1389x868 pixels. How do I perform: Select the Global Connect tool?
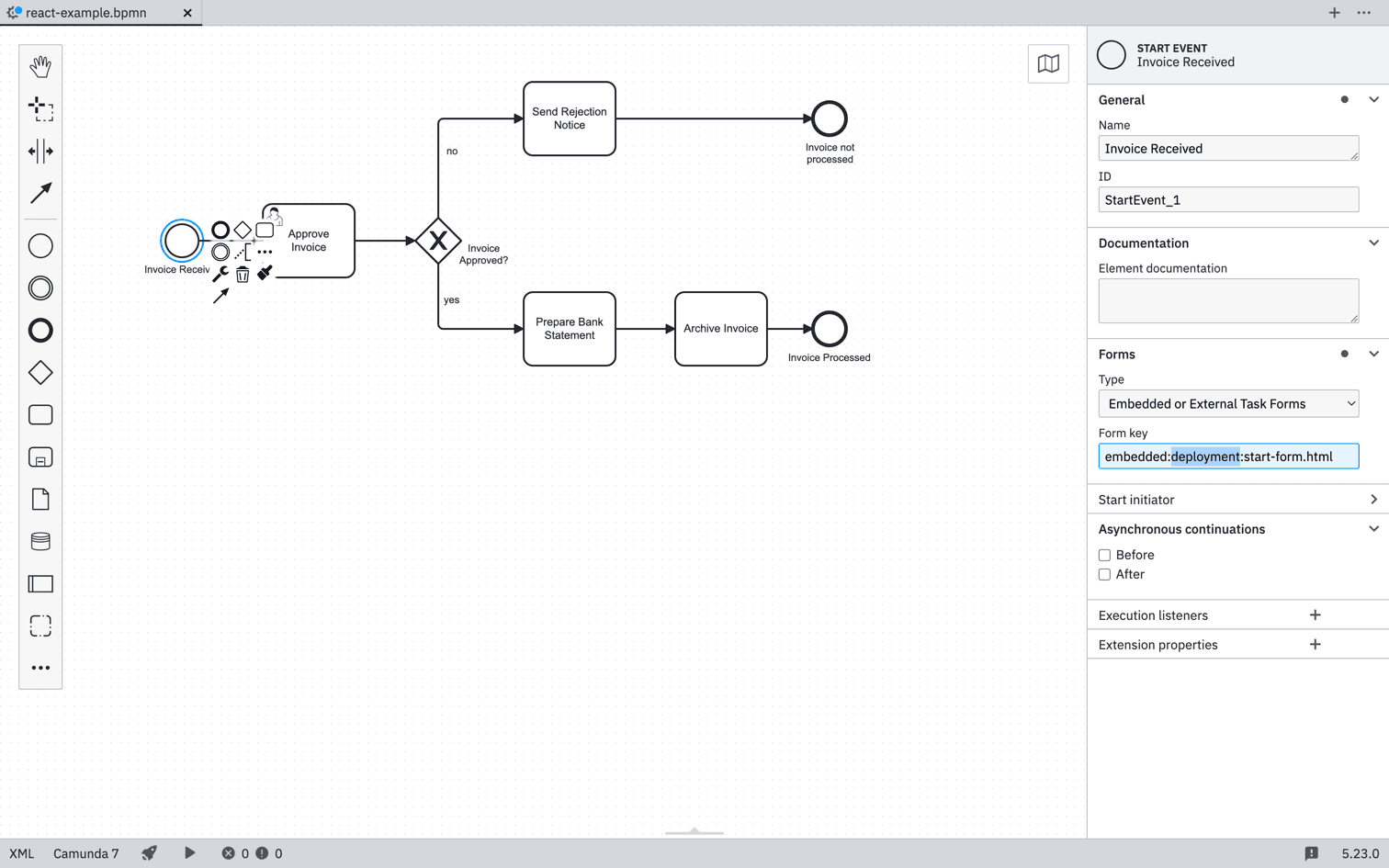40,193
